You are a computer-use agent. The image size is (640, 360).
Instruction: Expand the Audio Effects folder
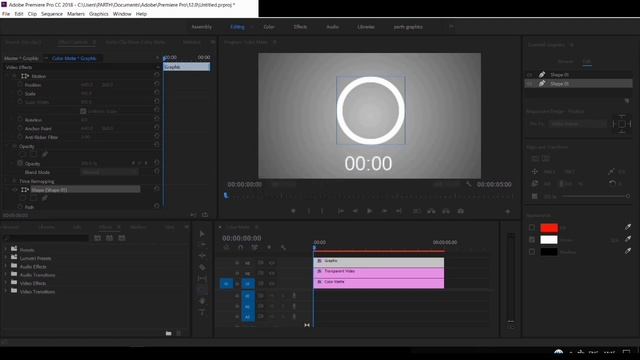(x=5, y=266)
